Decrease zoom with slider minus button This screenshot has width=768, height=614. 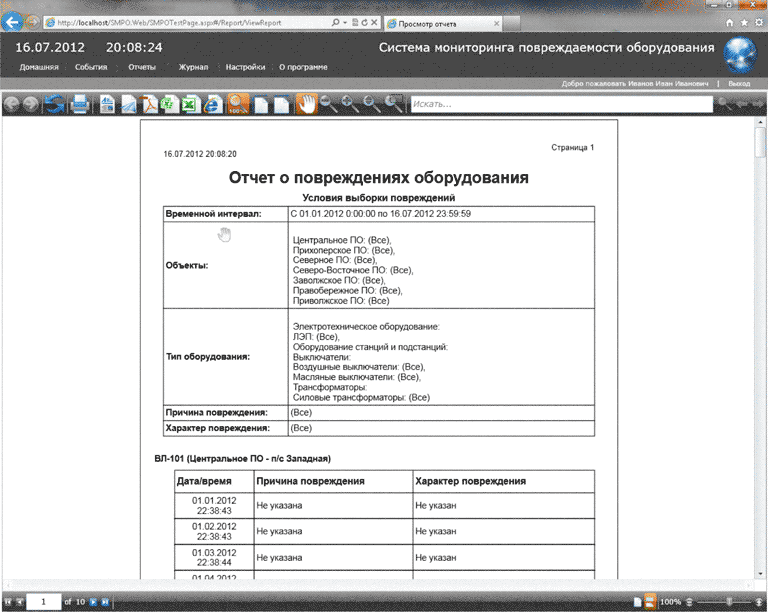689,602
